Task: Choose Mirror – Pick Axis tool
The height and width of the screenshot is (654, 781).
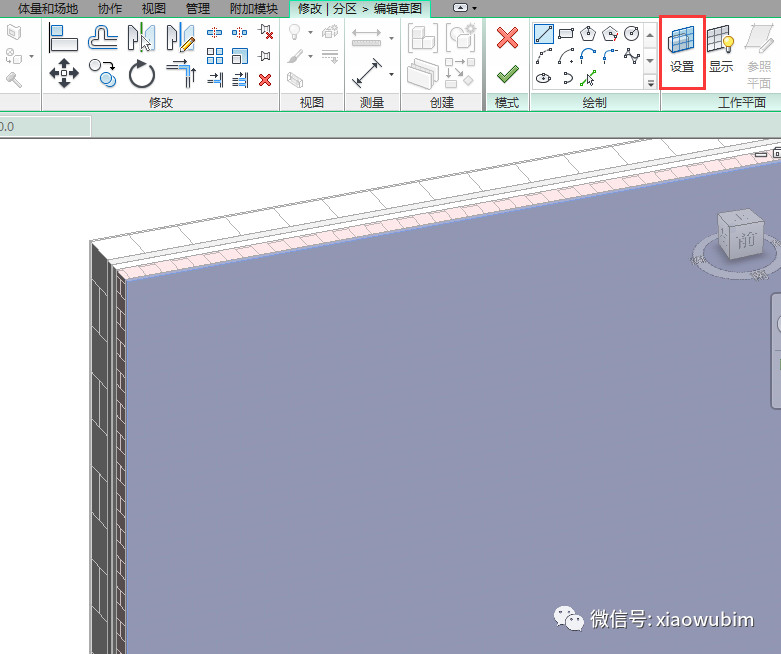Action: pos(141,38)
